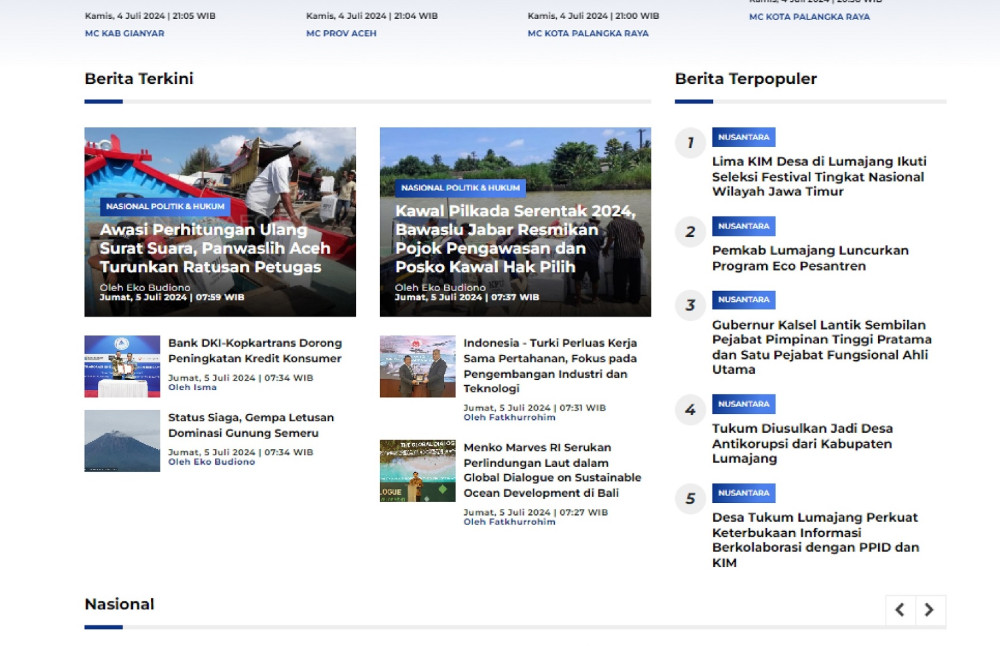
Task: Select MC PROV ACEH source link
Action: tap(341, 33)
